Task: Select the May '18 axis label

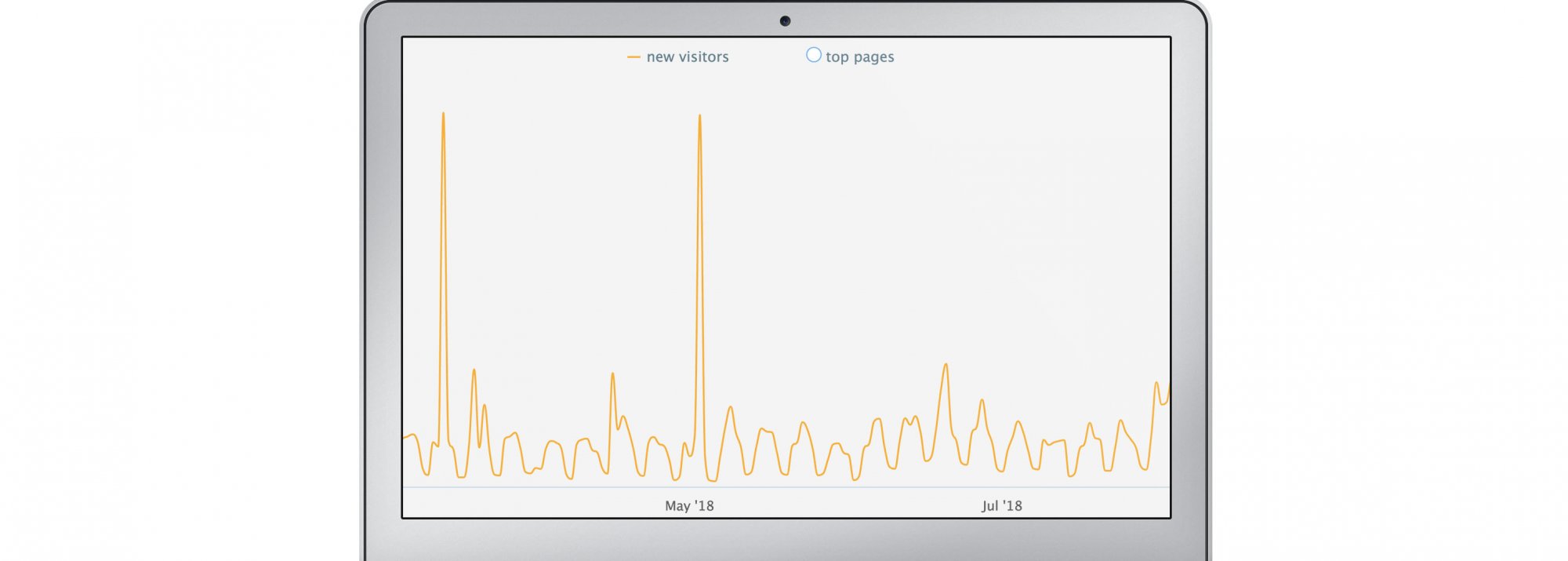Action: pyautogui.click(x=689, y=506)
